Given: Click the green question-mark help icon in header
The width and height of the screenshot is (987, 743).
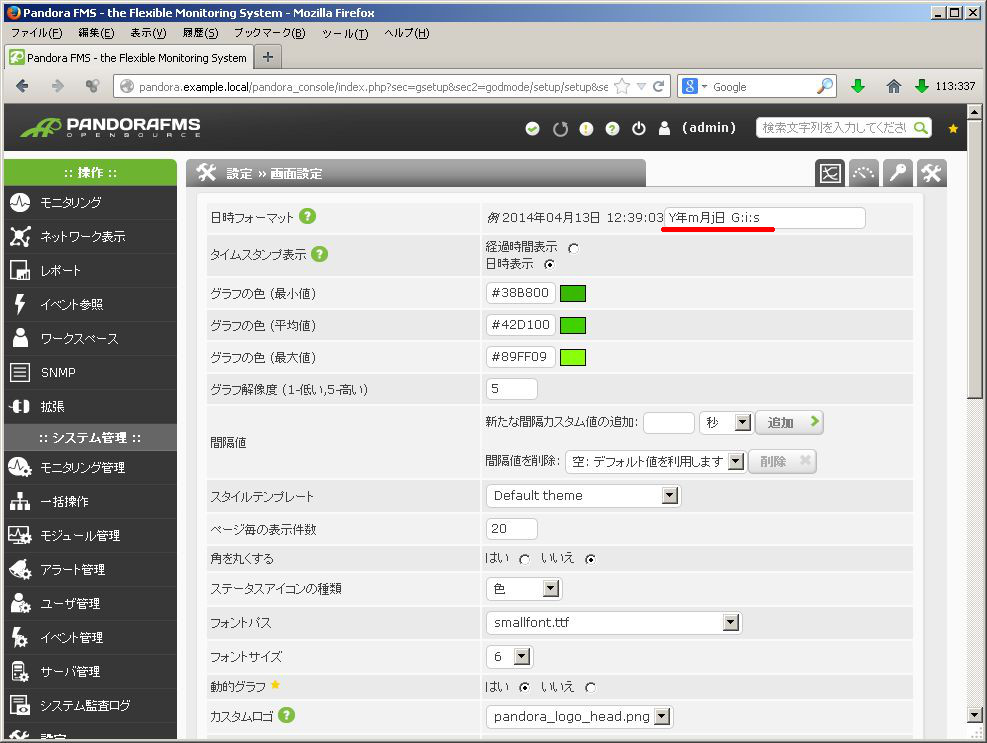Looking at the screenshot, I should [612, 128].
